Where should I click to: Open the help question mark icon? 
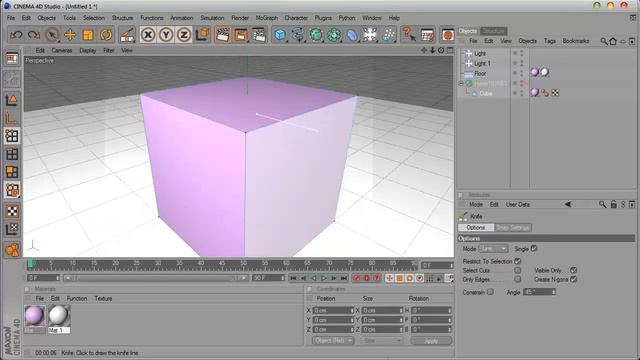[408, 35]
